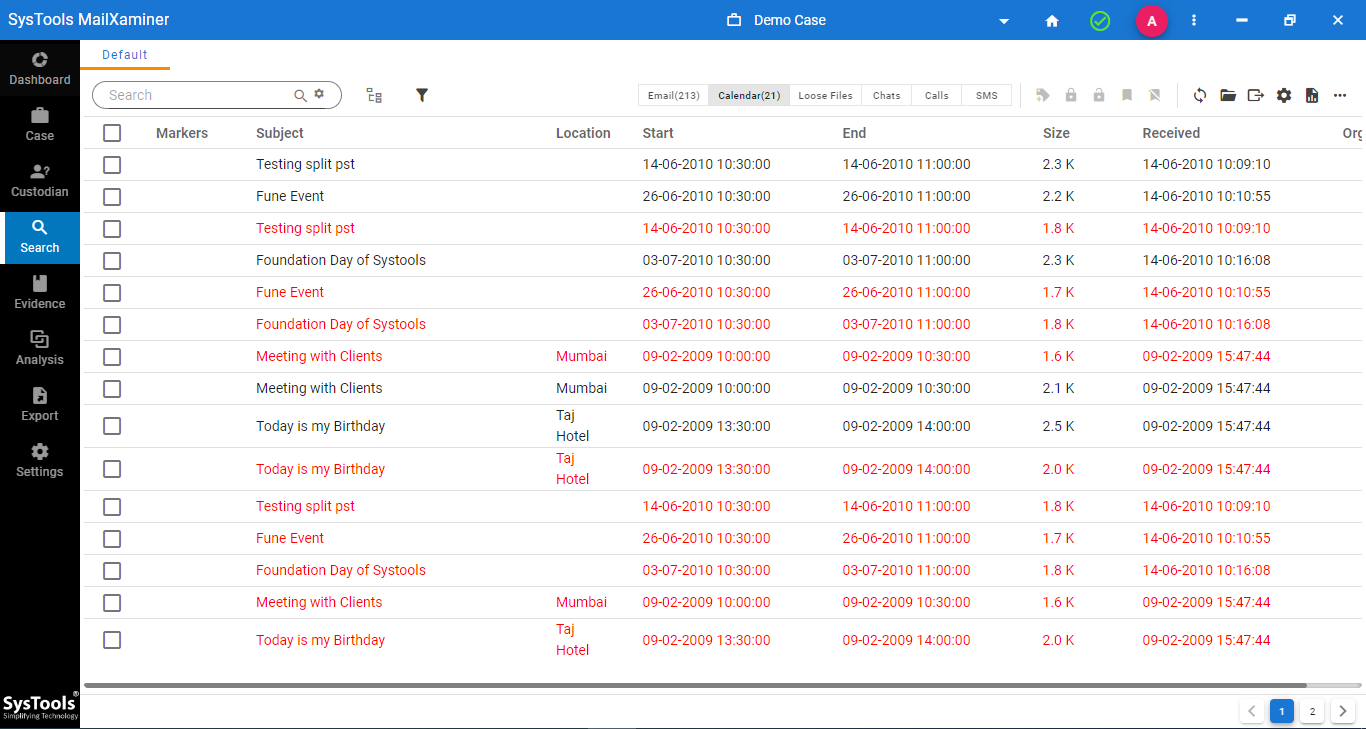Go to previous page arrow
Screen dimensions: 1366x729
[1252, 711]
